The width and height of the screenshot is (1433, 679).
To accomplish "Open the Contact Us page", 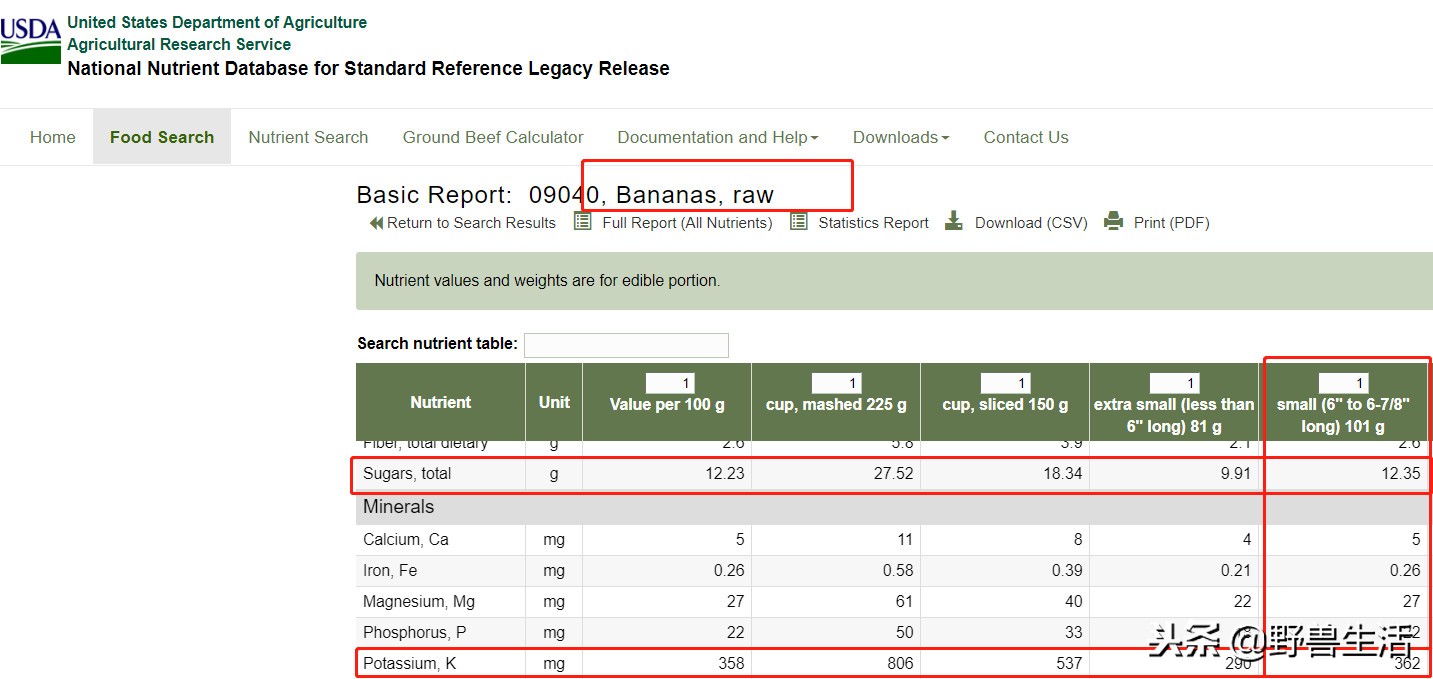I will (1026, 138).
